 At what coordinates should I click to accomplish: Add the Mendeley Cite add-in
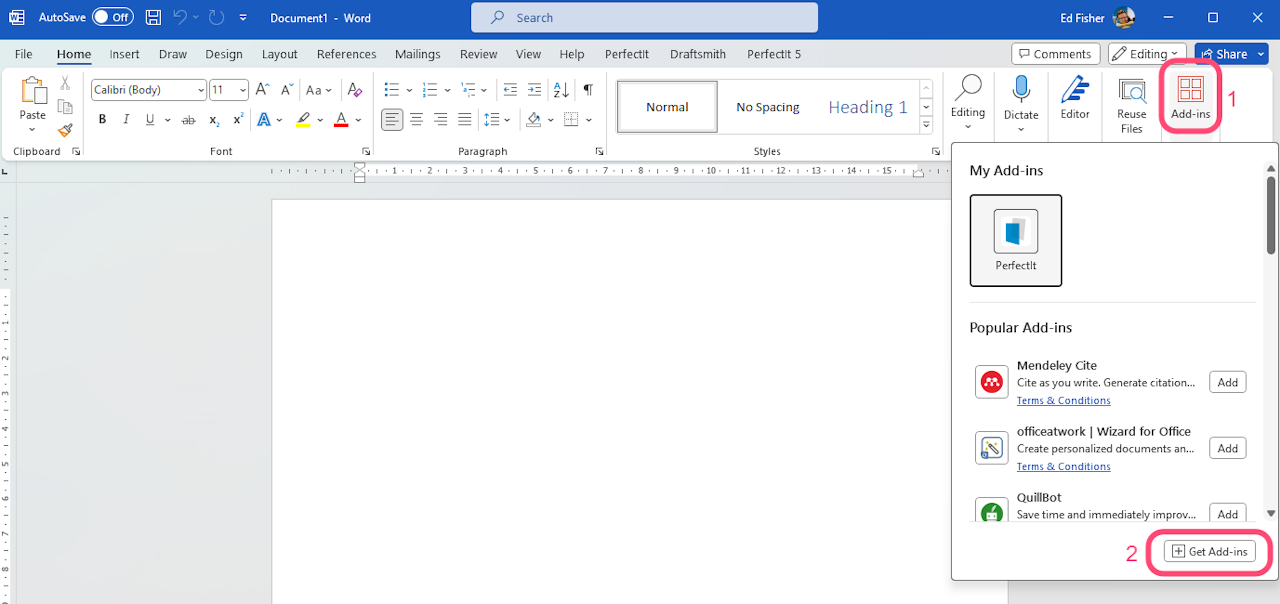tap(1227, 382)
